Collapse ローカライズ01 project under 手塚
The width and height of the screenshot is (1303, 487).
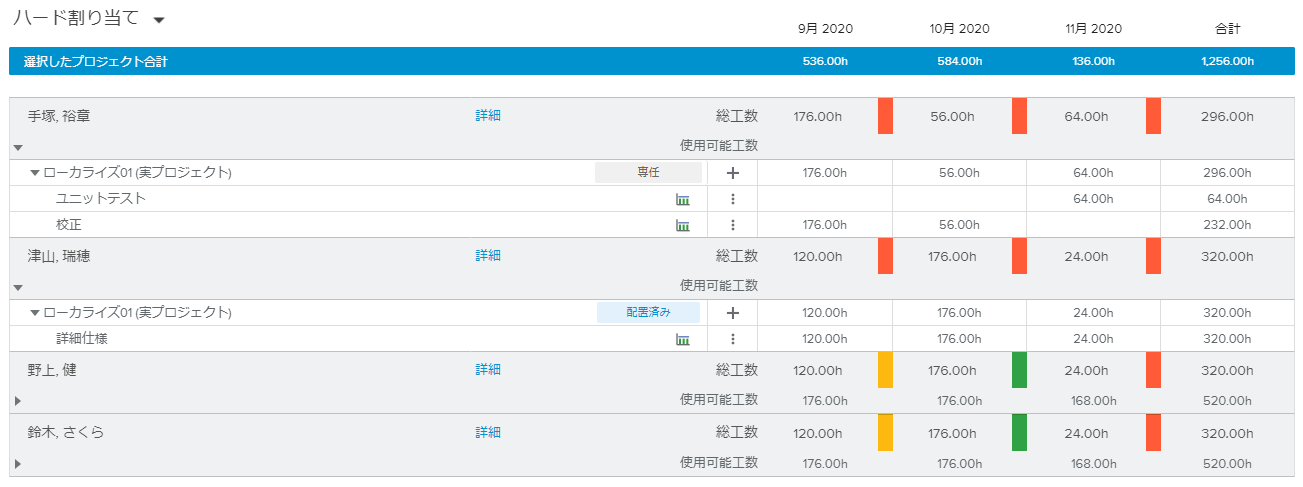coord(35,173)
